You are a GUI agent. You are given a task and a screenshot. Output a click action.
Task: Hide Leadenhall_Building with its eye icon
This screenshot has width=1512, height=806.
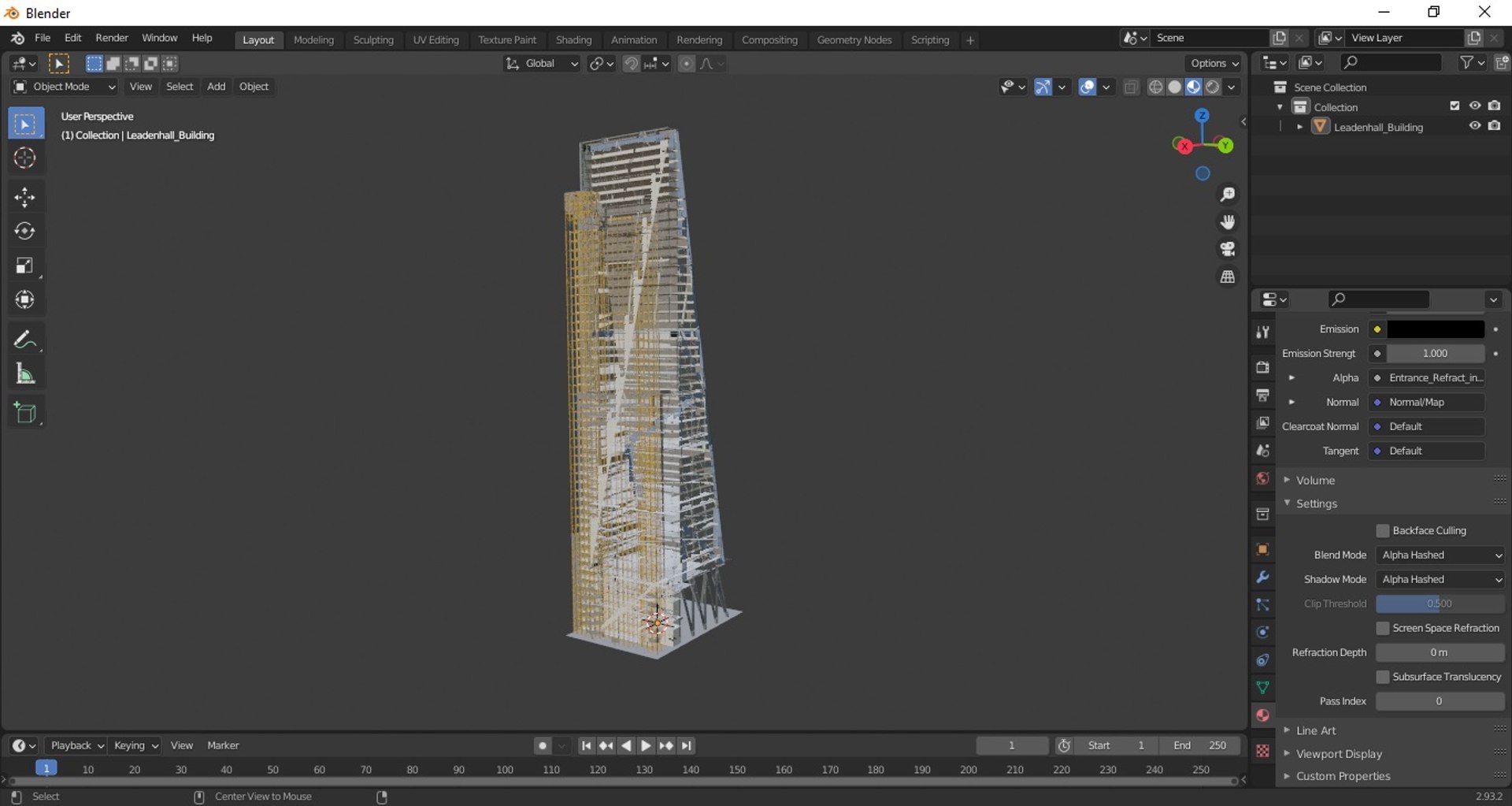pyautogui.click(x=1475, y=126)
